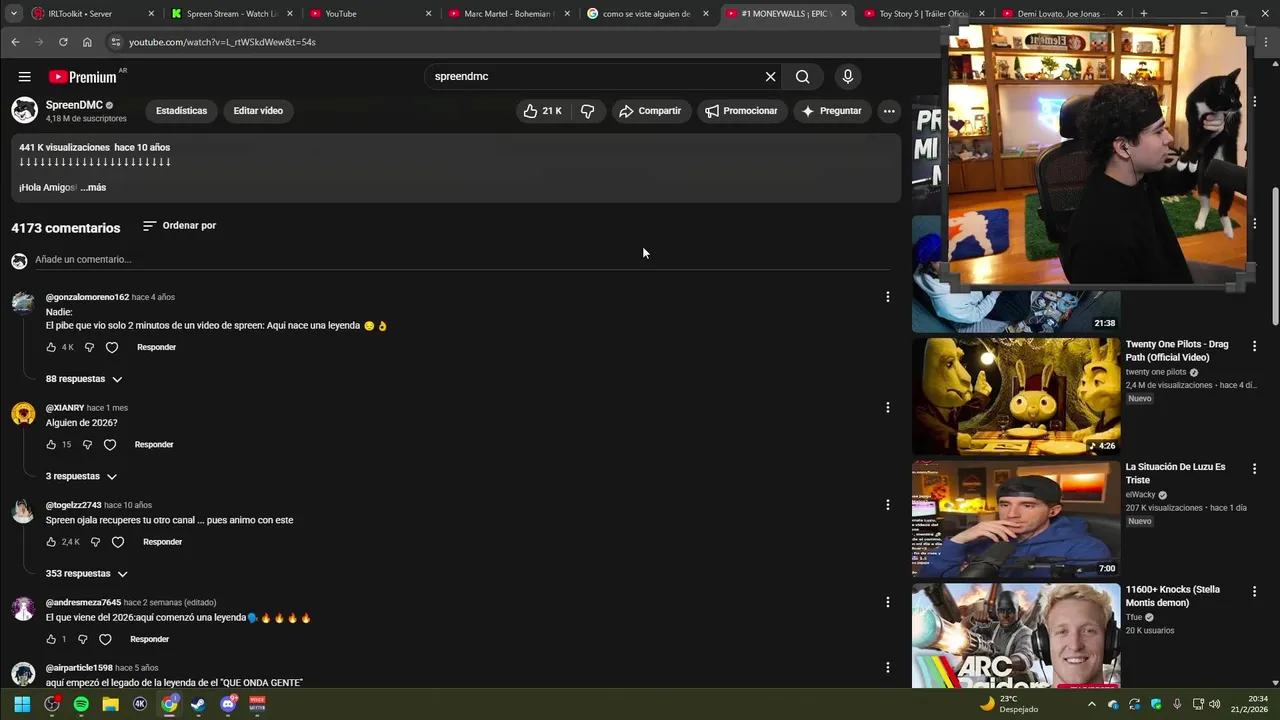This screenshot has width=1280, height=720.
Task: Like the comment by @togelzz2743
Action: tap(51, 542)
